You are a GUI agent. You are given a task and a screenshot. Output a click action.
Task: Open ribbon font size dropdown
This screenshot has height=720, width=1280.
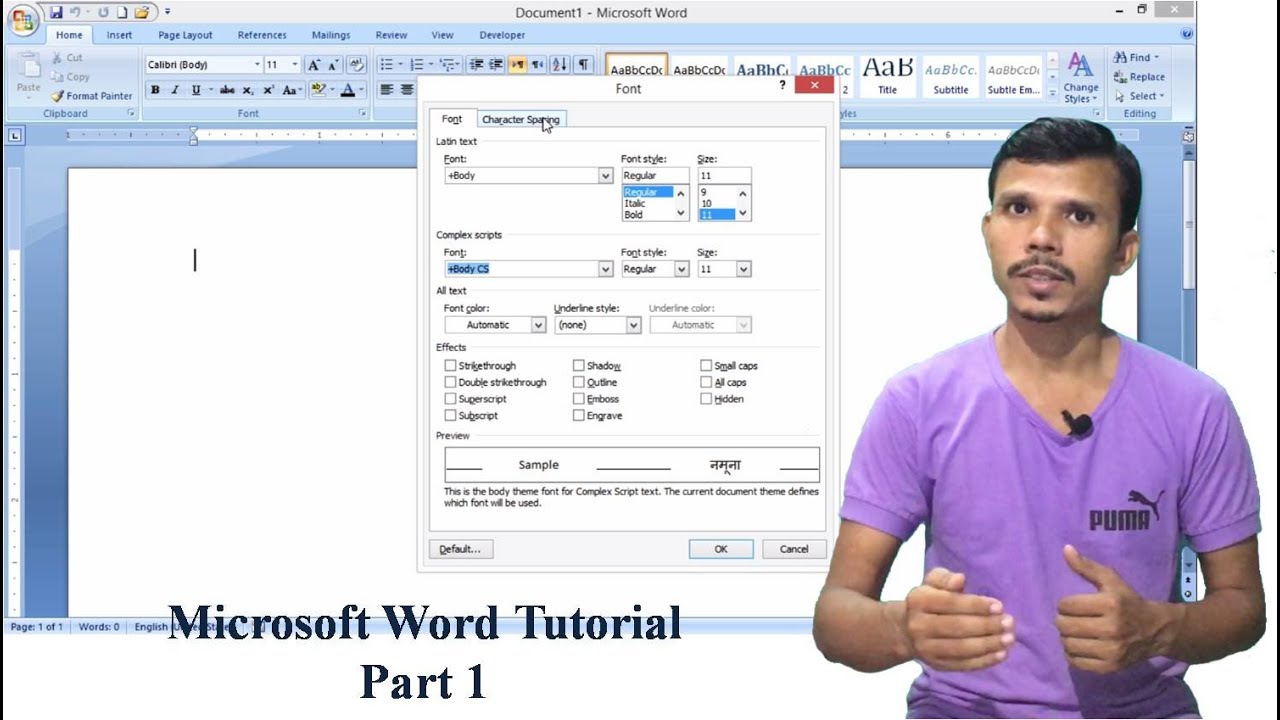[x=294, y=65]
